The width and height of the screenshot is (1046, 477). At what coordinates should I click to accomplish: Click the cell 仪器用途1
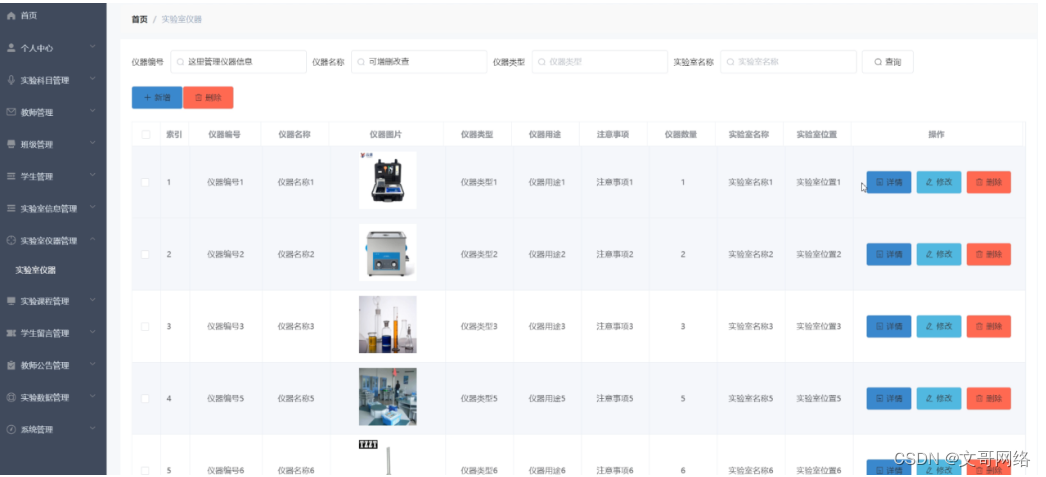546,182
